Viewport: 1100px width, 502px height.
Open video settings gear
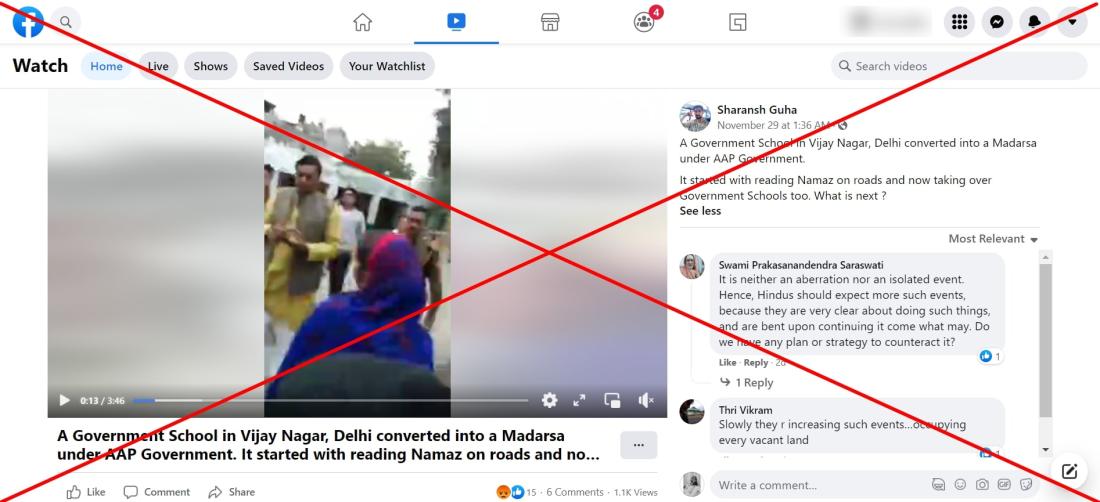pos(549,400)
